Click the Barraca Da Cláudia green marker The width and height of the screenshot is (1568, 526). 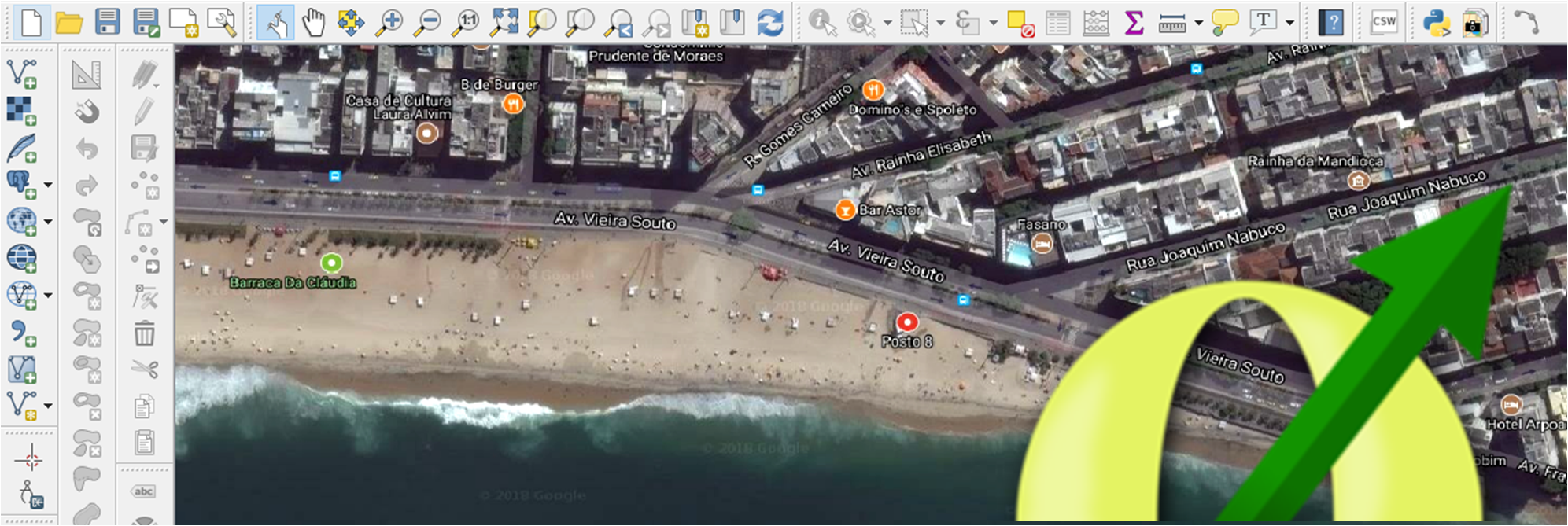click(332, 262)
